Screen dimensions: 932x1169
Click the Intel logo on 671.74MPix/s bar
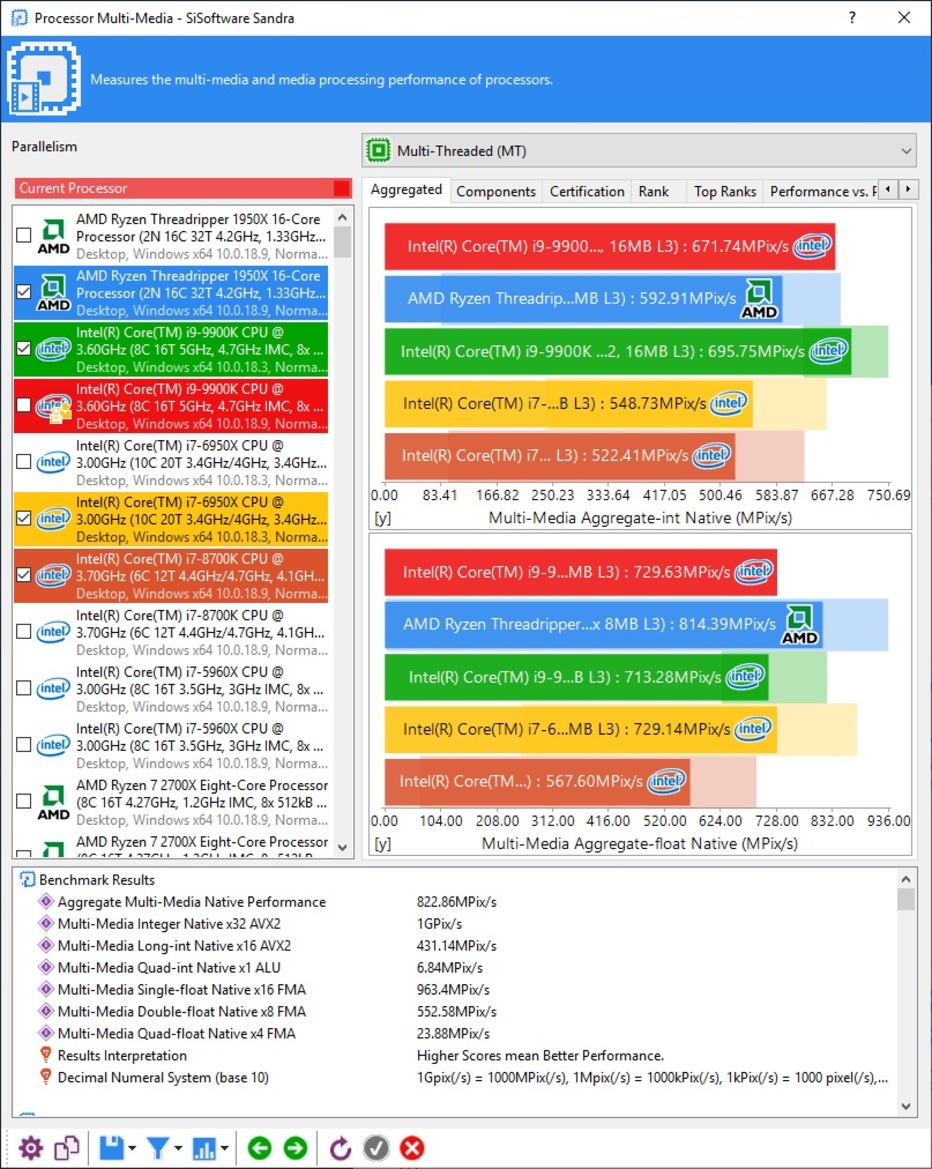812,245
